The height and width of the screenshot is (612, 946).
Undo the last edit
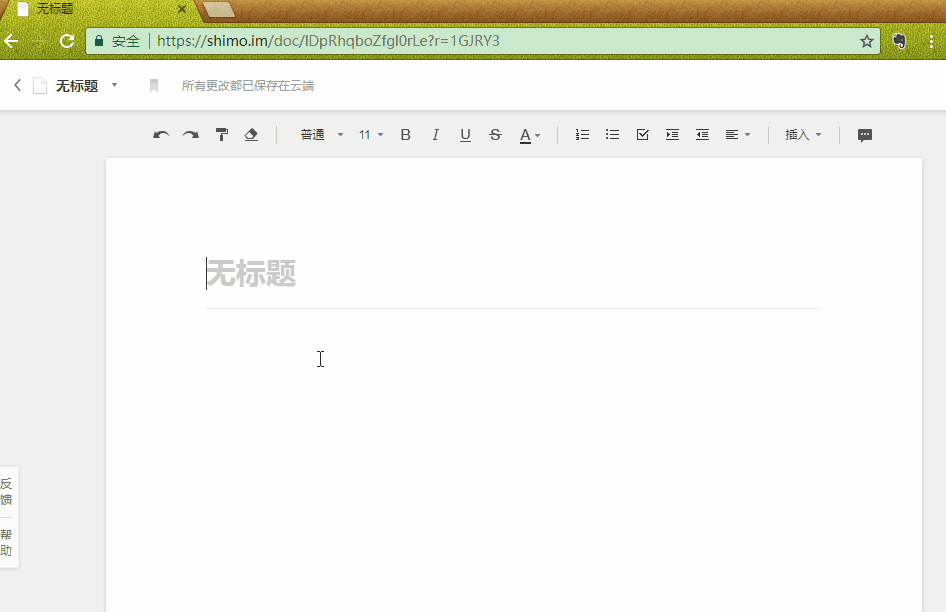tap(160, 135)
